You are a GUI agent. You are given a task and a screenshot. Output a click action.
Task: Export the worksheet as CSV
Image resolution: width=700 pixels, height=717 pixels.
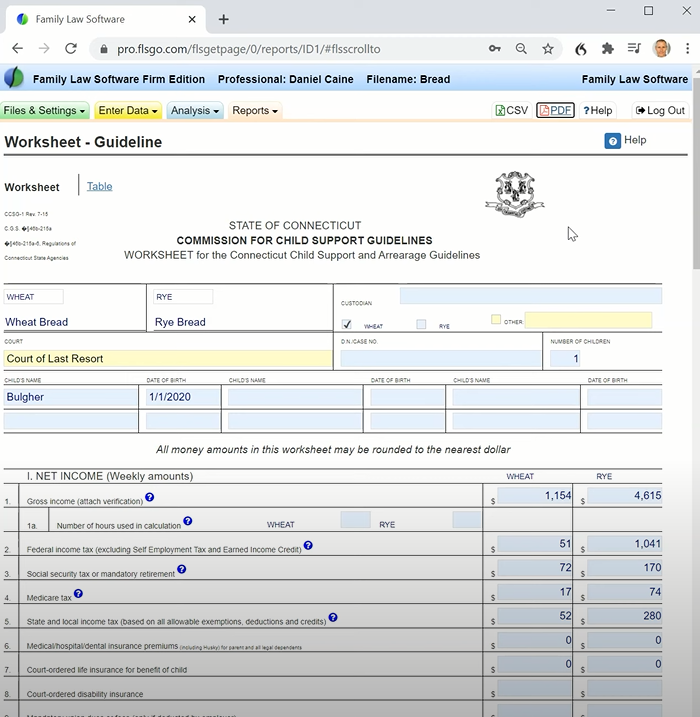pyautogui.click(x=512, y=111)
